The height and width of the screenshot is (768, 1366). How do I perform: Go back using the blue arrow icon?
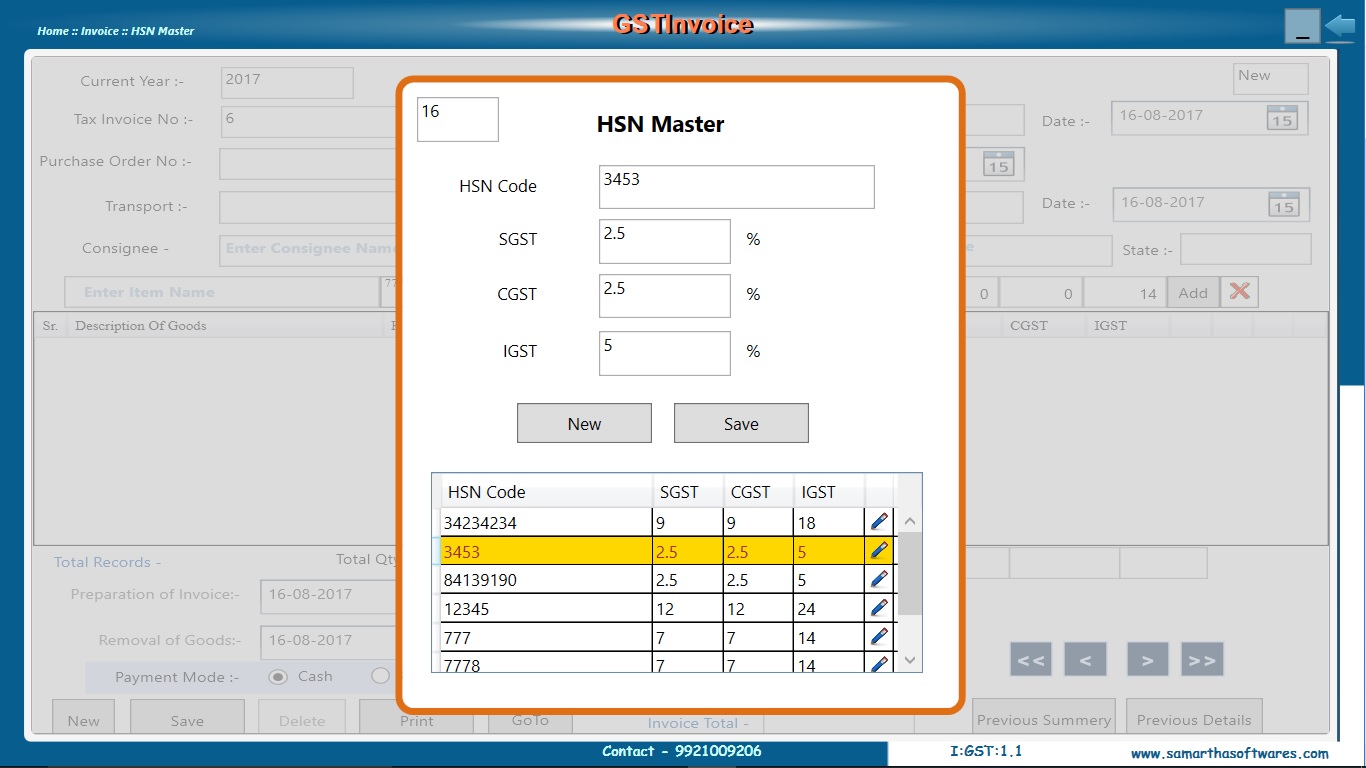[1340, 26]
